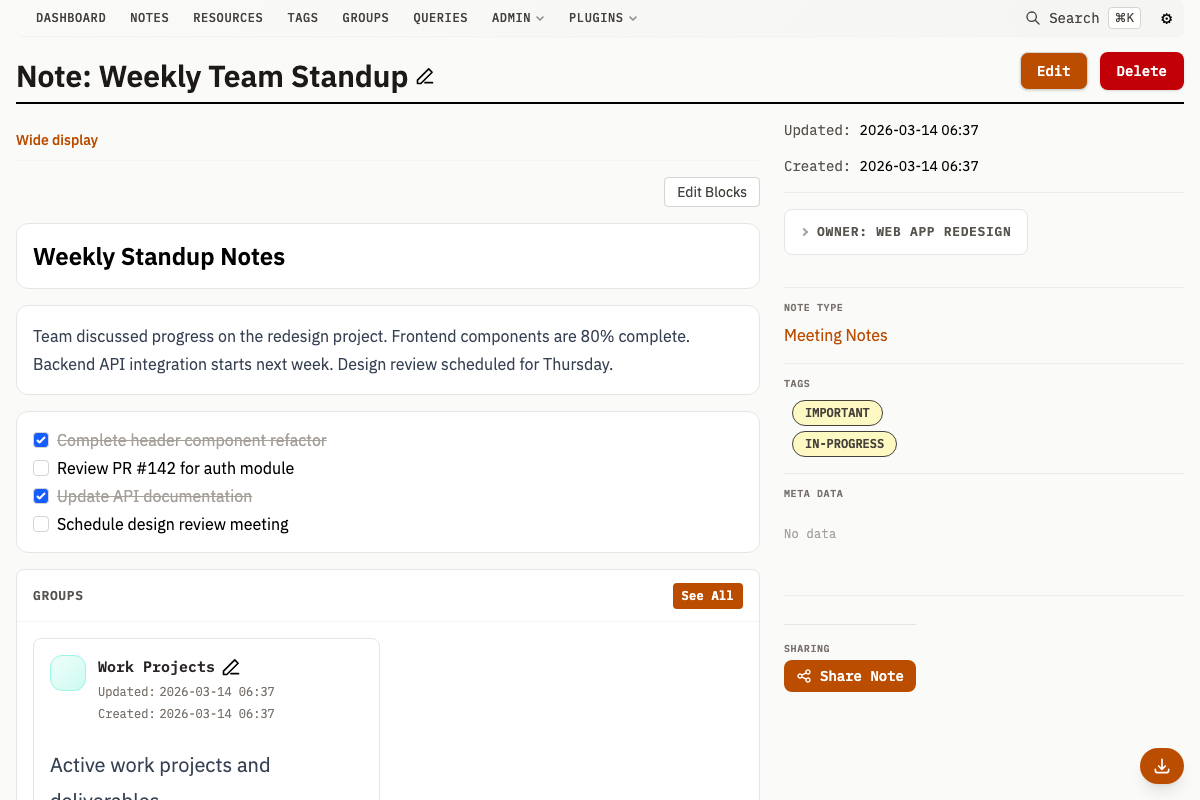Screen dimensions: 1200x800
Task: Expand the Owner: Web App Redesign section
Action: (x=905, y=232)
